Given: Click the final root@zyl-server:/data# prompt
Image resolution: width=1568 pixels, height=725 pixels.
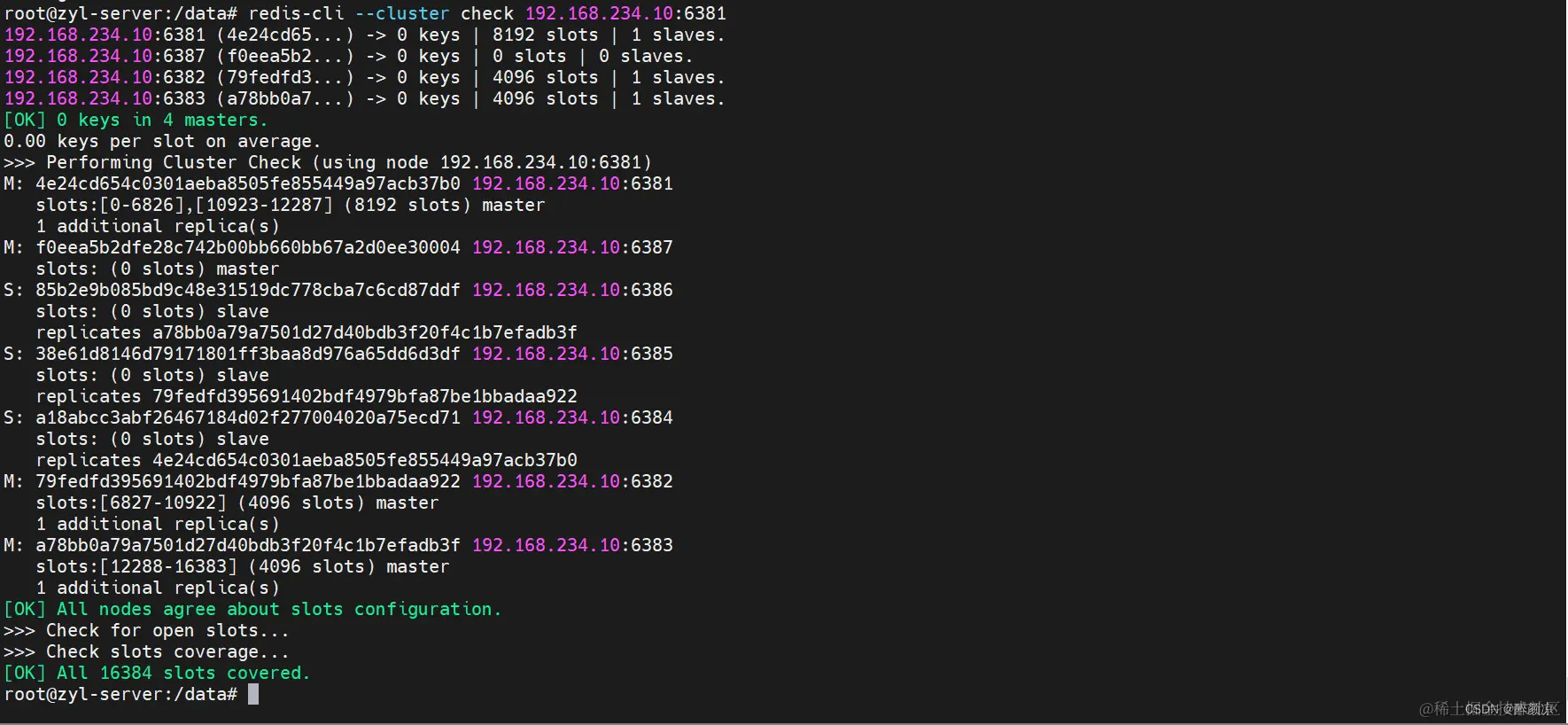Looking at the screenshot, I should click(120, 694).
